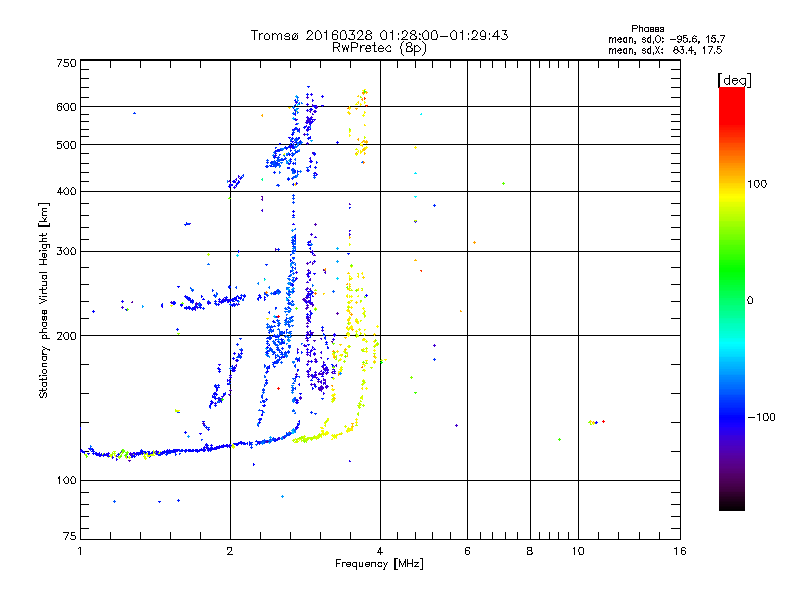
Task: Click the colorbar tick label '0'
Action: (750, 301)
